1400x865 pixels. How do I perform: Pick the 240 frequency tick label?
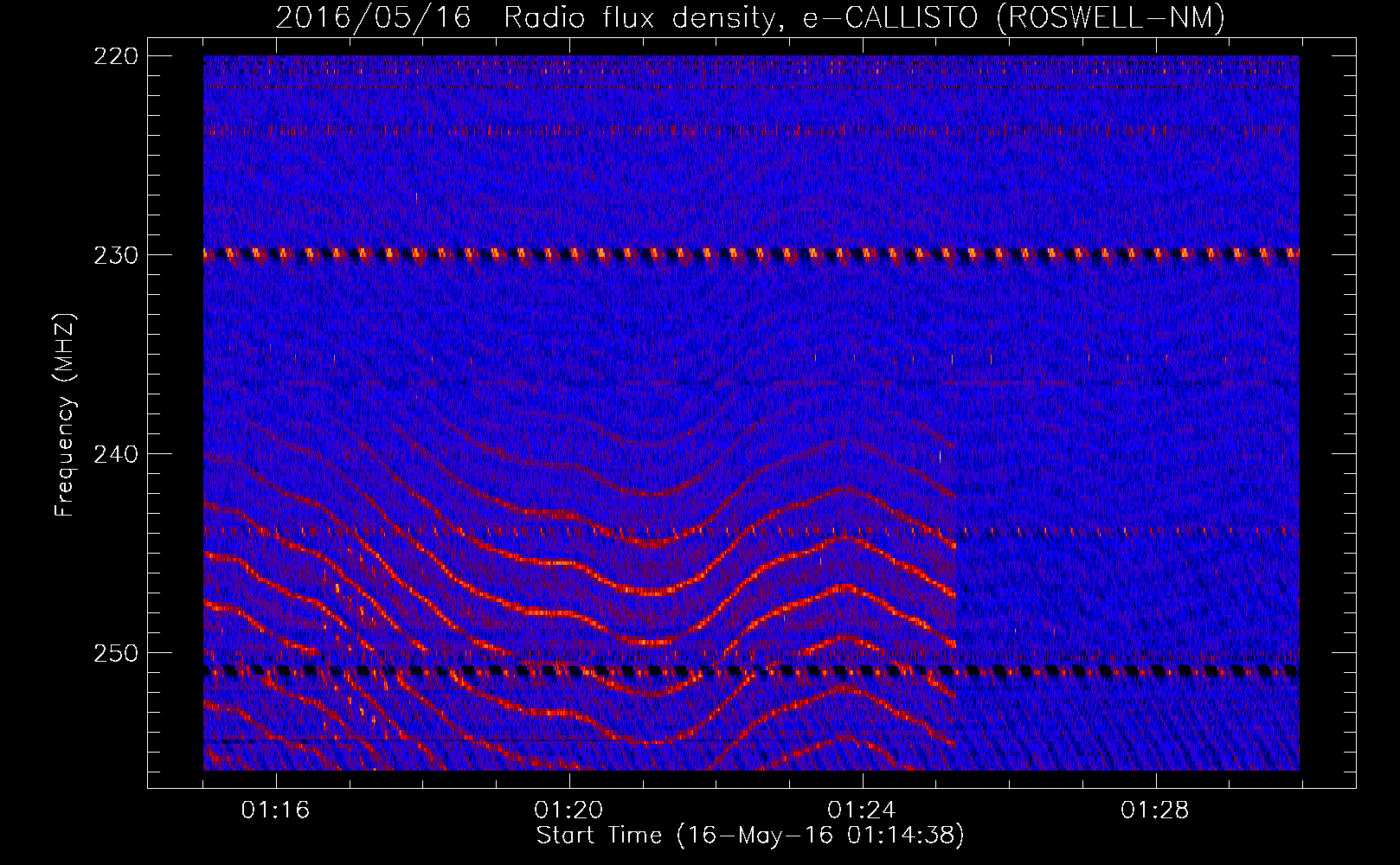[x=115, y=454]
